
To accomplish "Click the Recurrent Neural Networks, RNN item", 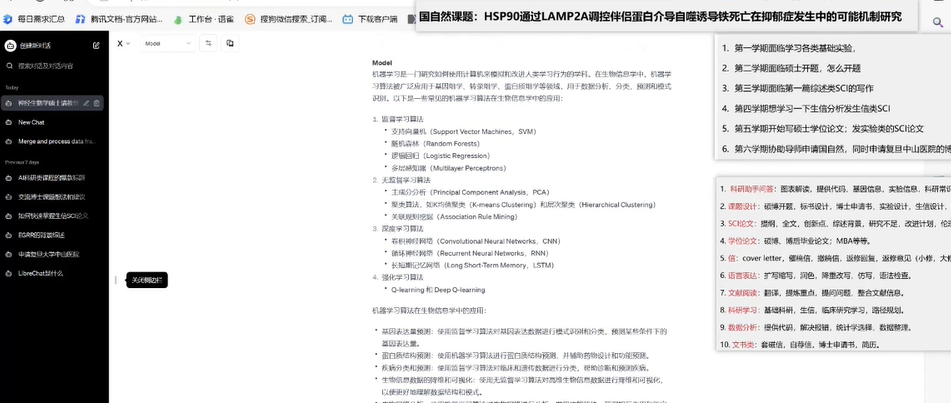I will pyautogui.click(x=470, y=253).
